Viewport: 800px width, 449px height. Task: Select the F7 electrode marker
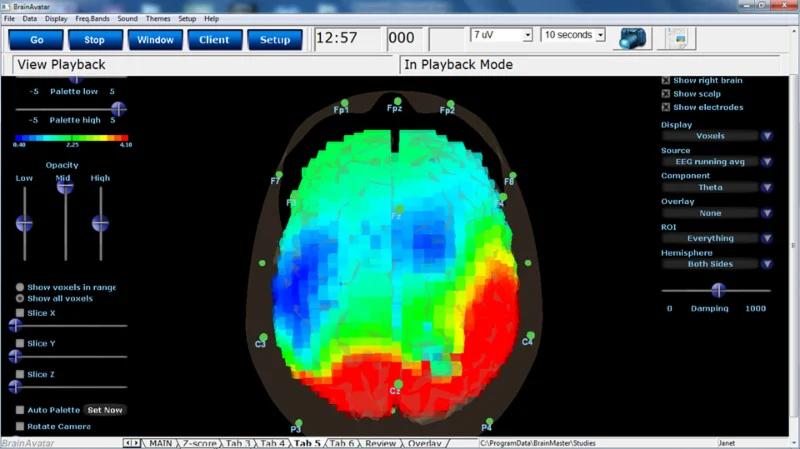[x=279, y=175]
